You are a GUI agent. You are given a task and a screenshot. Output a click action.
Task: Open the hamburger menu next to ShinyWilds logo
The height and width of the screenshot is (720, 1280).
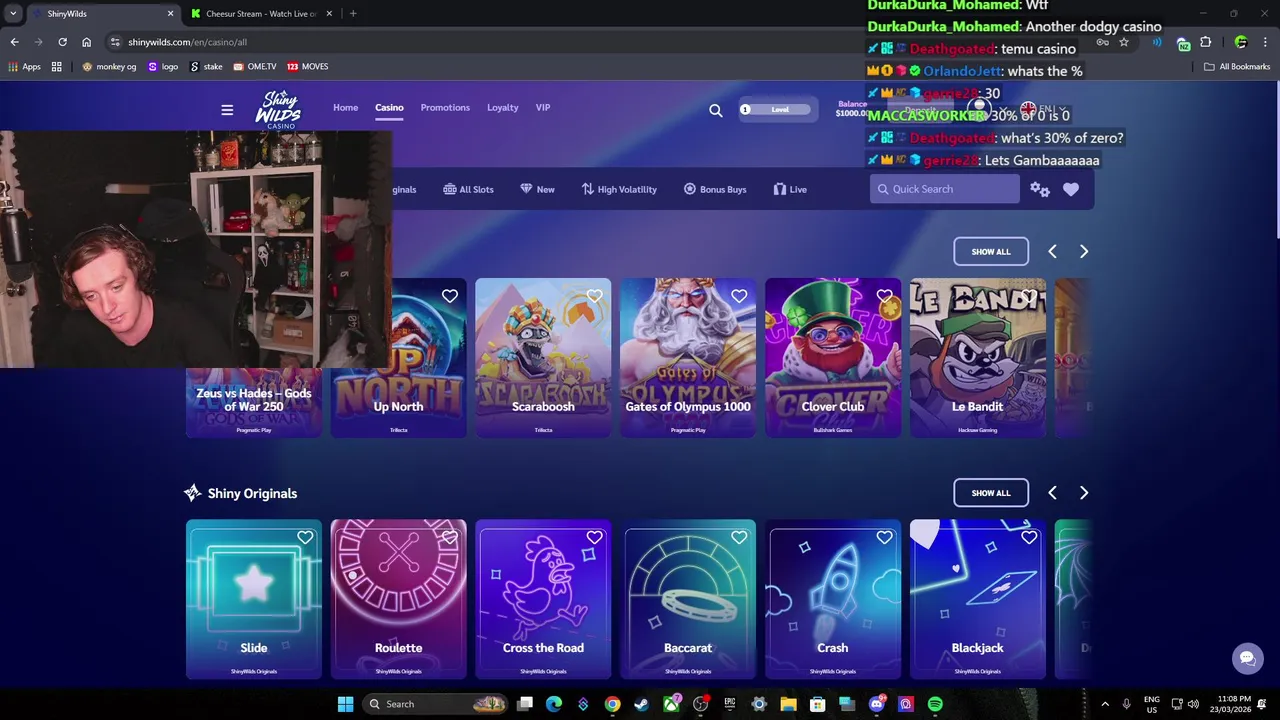pos(227,110)
